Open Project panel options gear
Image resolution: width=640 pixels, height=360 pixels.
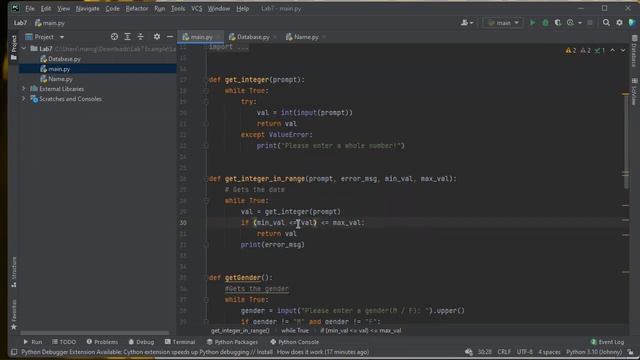point(157,37)
